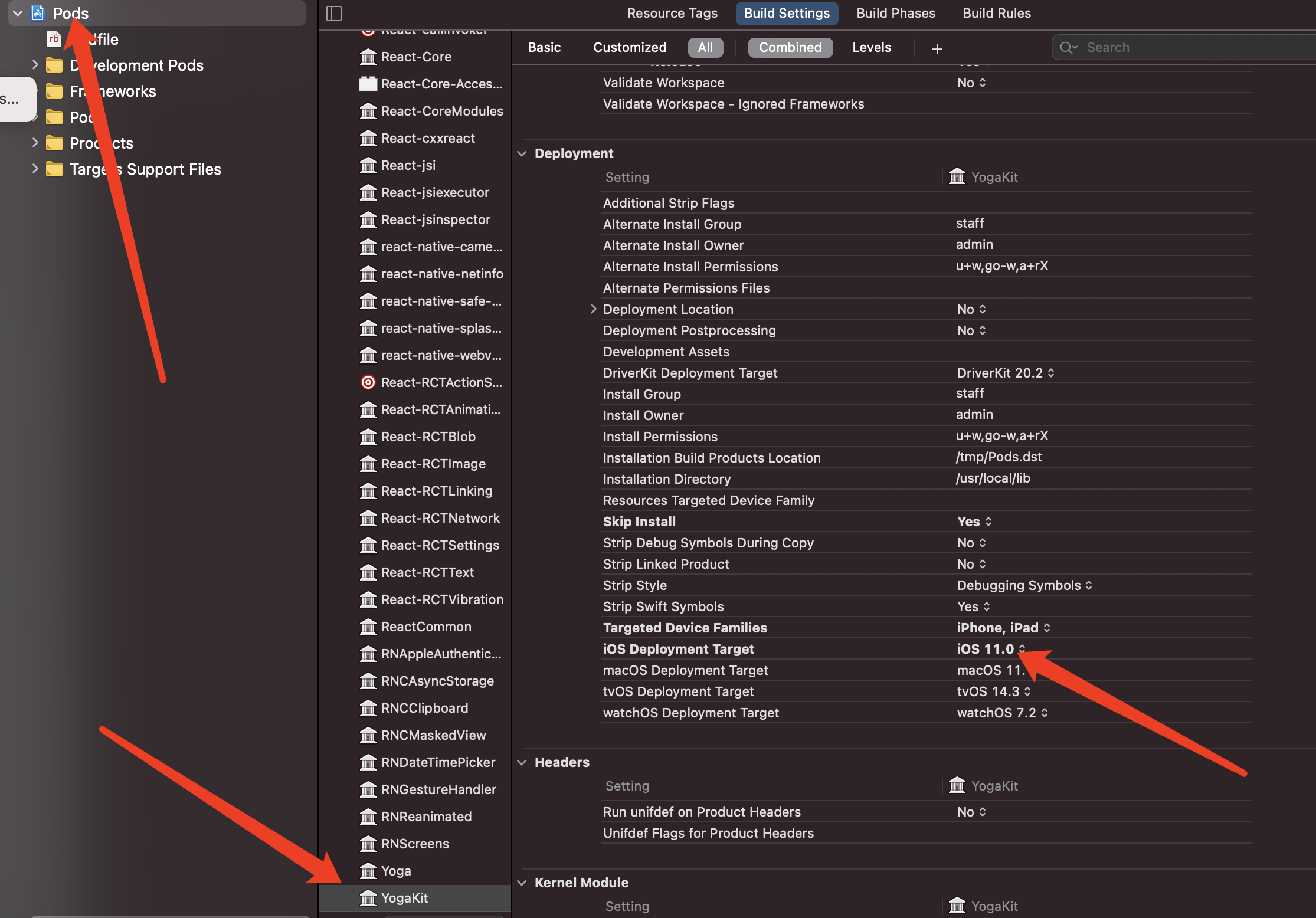This screenshot has width=1316, height=918.
Task: Click the search magnifier icon
Action: pos(1068,48)
